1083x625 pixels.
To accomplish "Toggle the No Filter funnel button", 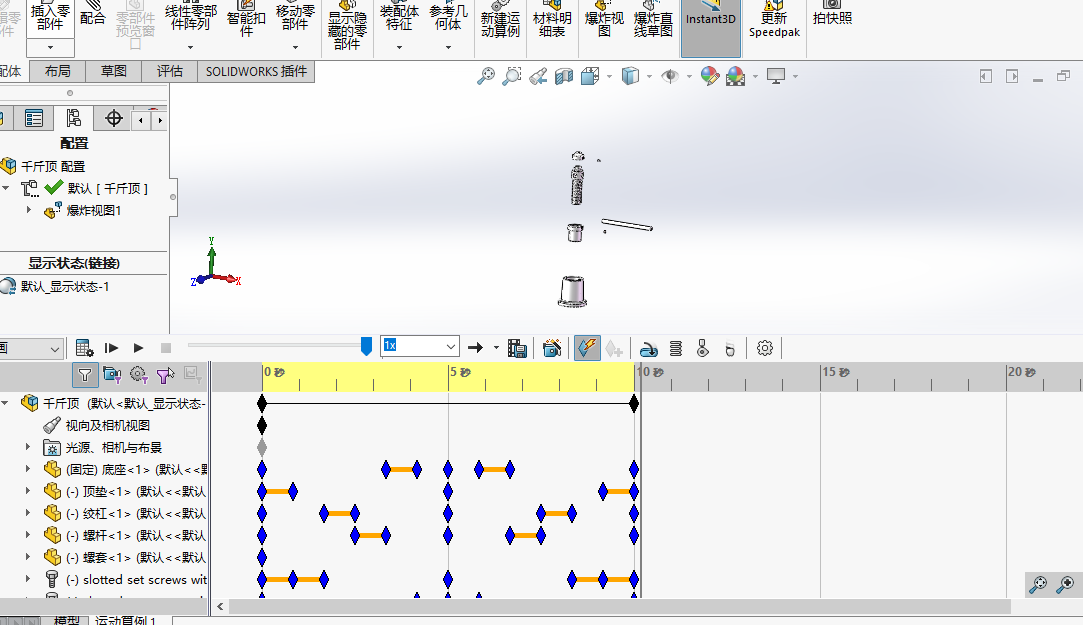I will 84,375.
